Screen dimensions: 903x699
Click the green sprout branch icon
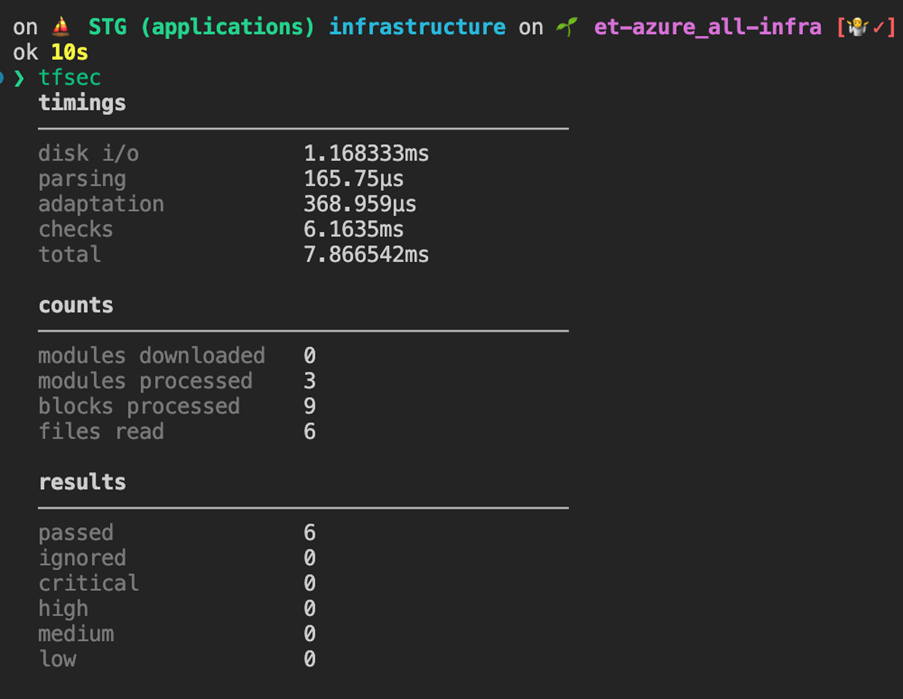(x=567, y=26)
